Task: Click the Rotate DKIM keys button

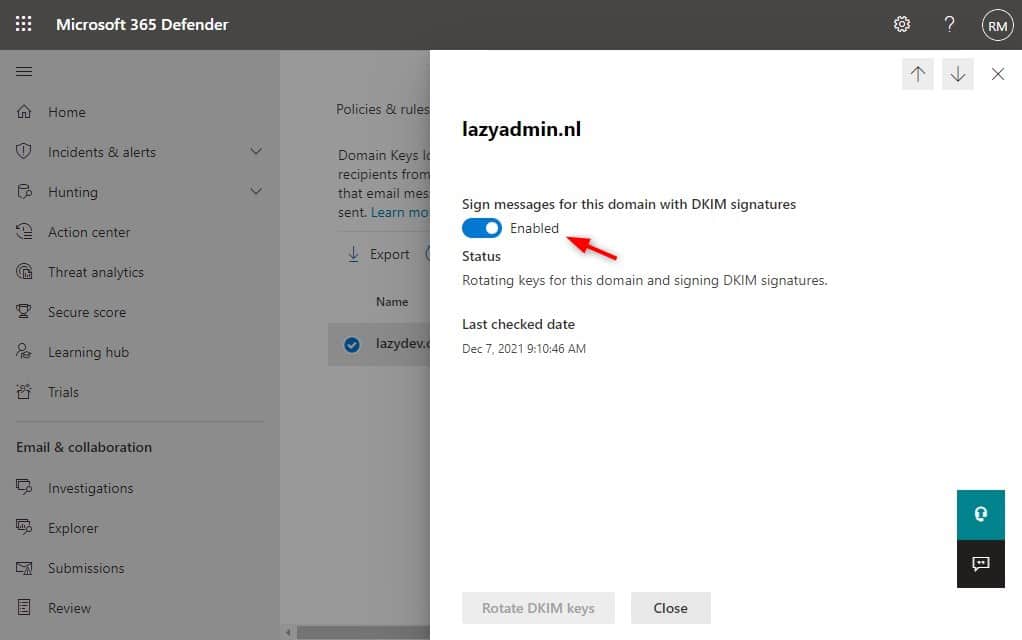Action: click(538, 608)
